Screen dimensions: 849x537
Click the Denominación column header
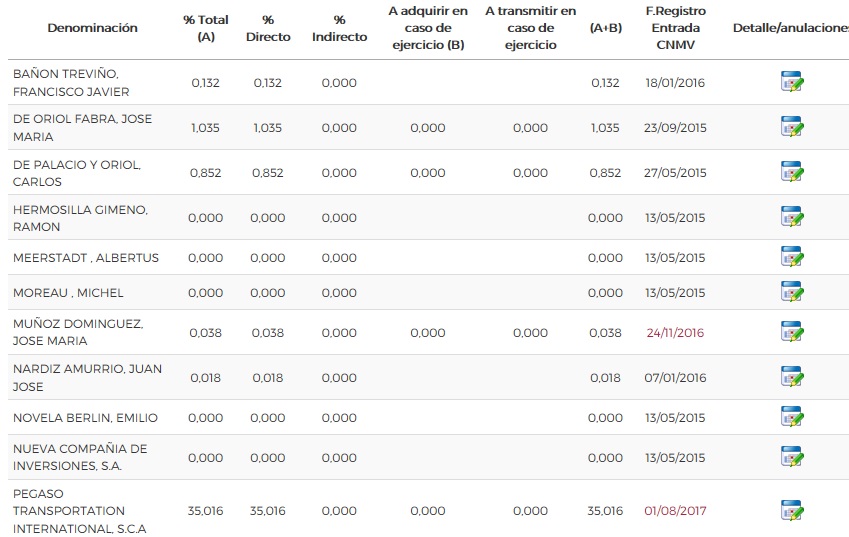pos(92,28)
